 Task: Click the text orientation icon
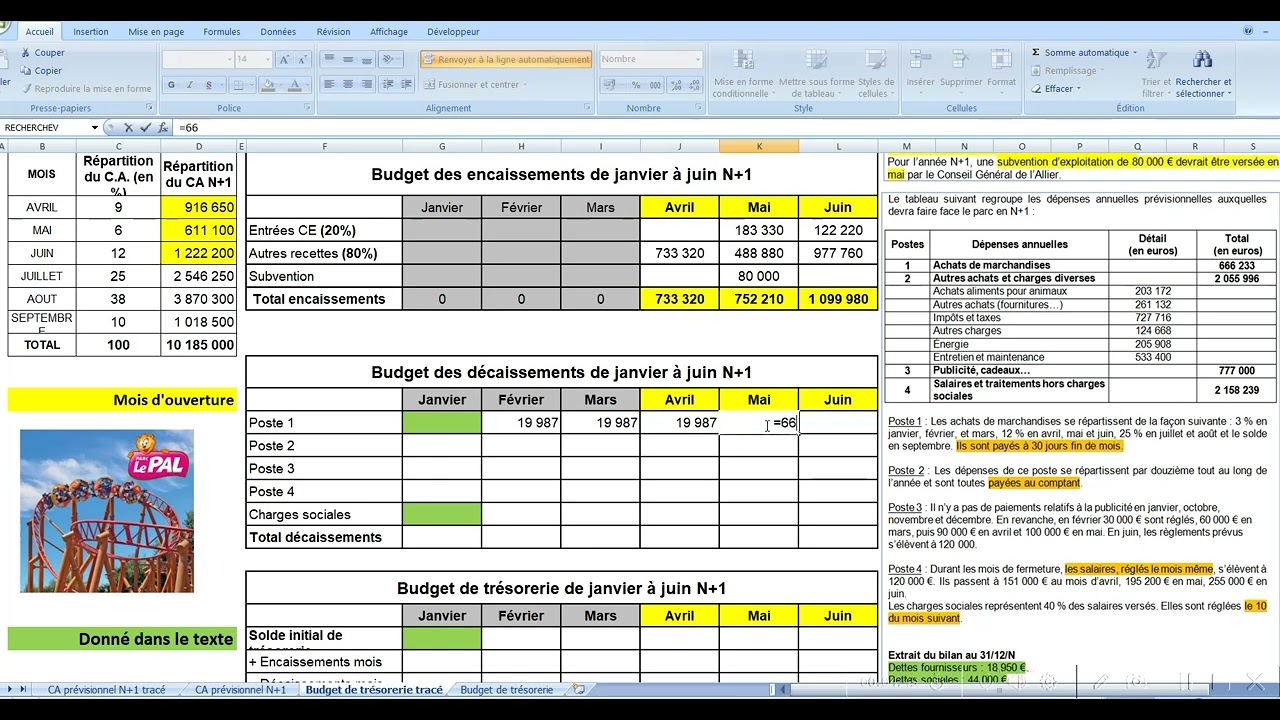click(390, 59)
